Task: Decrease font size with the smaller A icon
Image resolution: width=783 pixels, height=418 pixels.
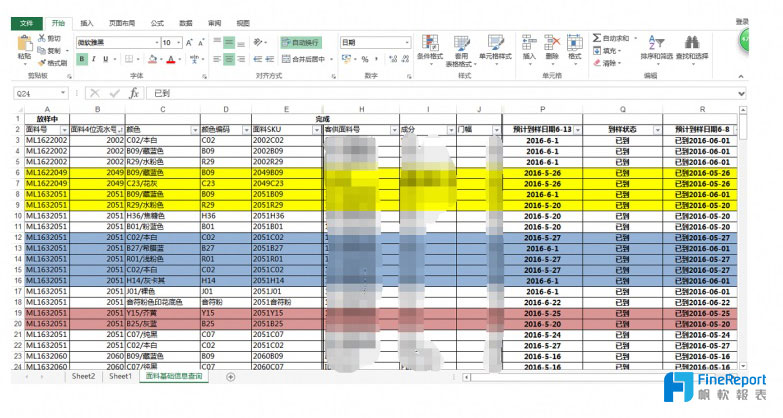Action: 201,43
